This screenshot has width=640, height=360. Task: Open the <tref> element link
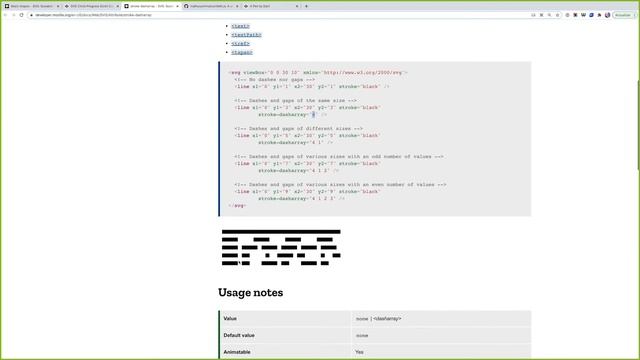(x=240, y=44)
